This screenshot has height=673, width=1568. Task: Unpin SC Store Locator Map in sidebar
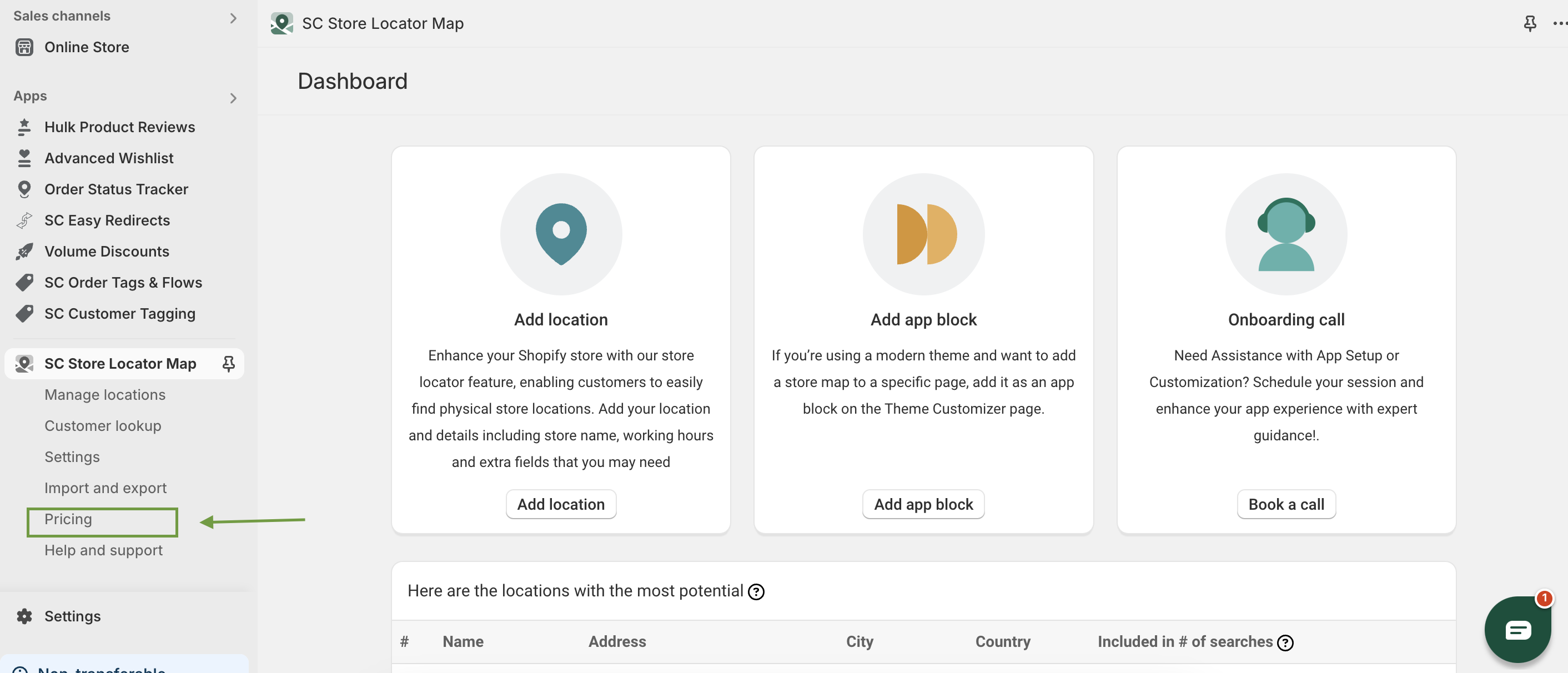228,363
